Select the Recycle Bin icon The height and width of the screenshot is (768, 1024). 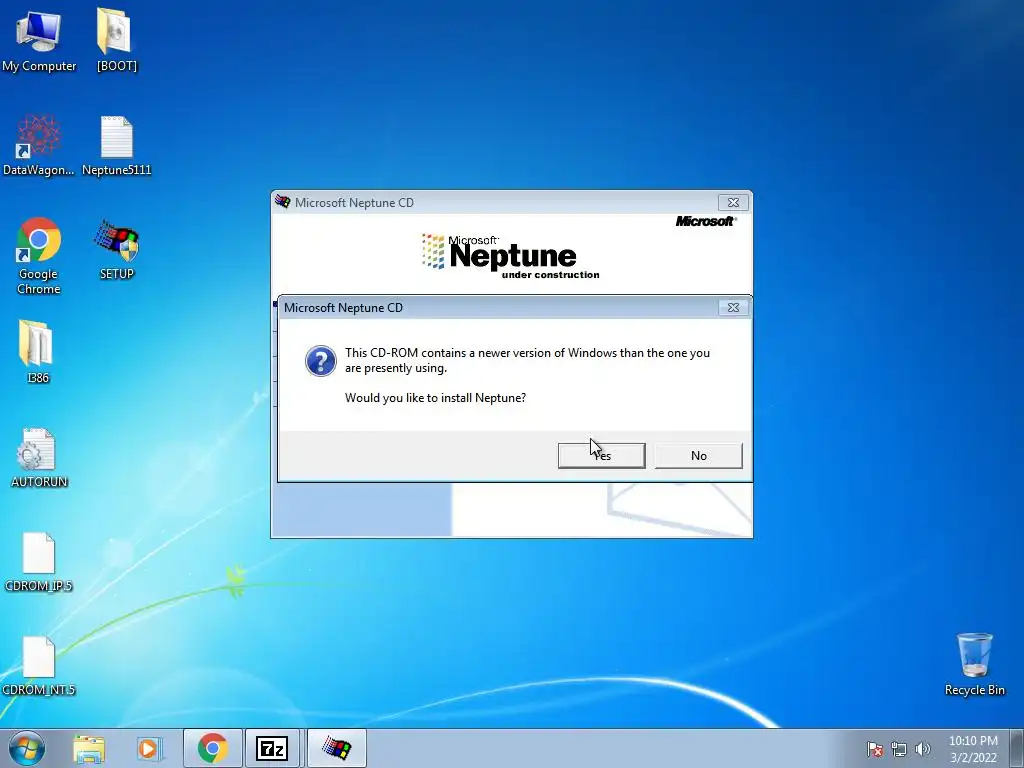click(x=974, y=664)
